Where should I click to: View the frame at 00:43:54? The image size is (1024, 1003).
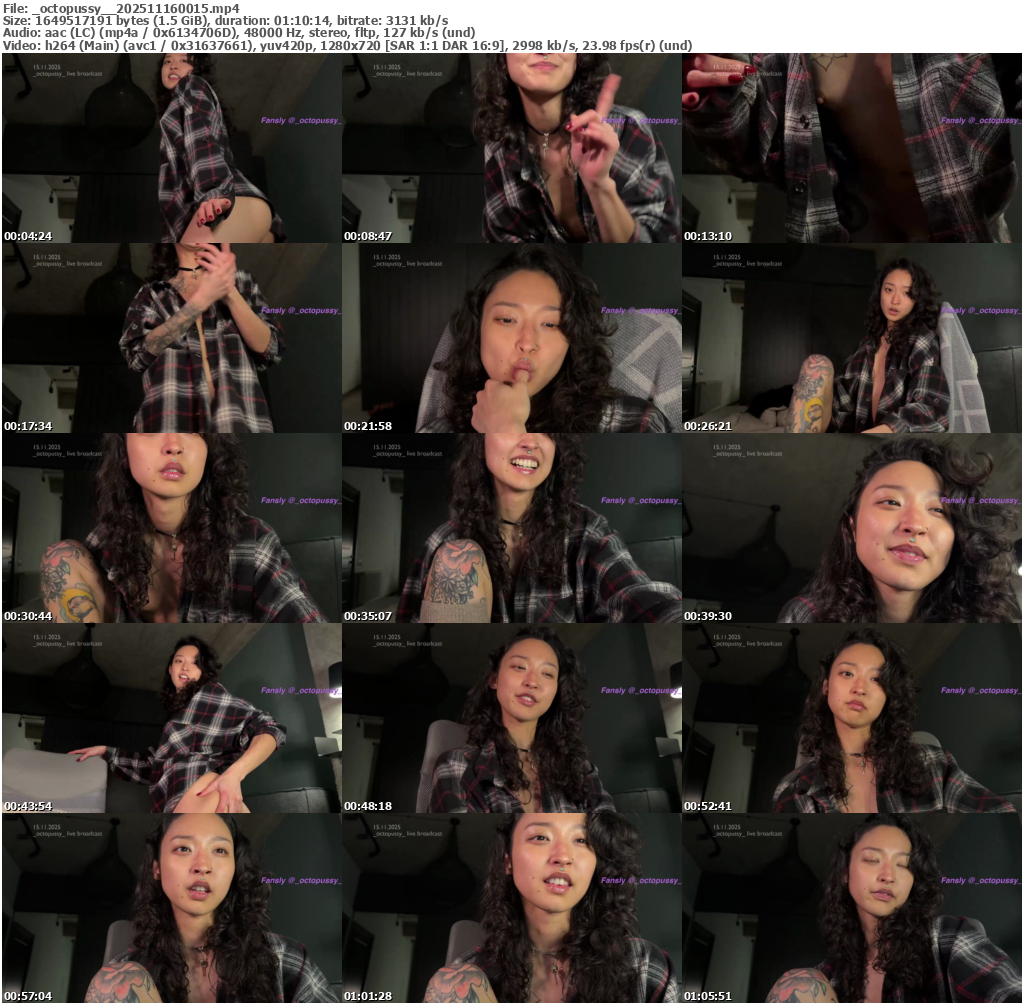172,718
